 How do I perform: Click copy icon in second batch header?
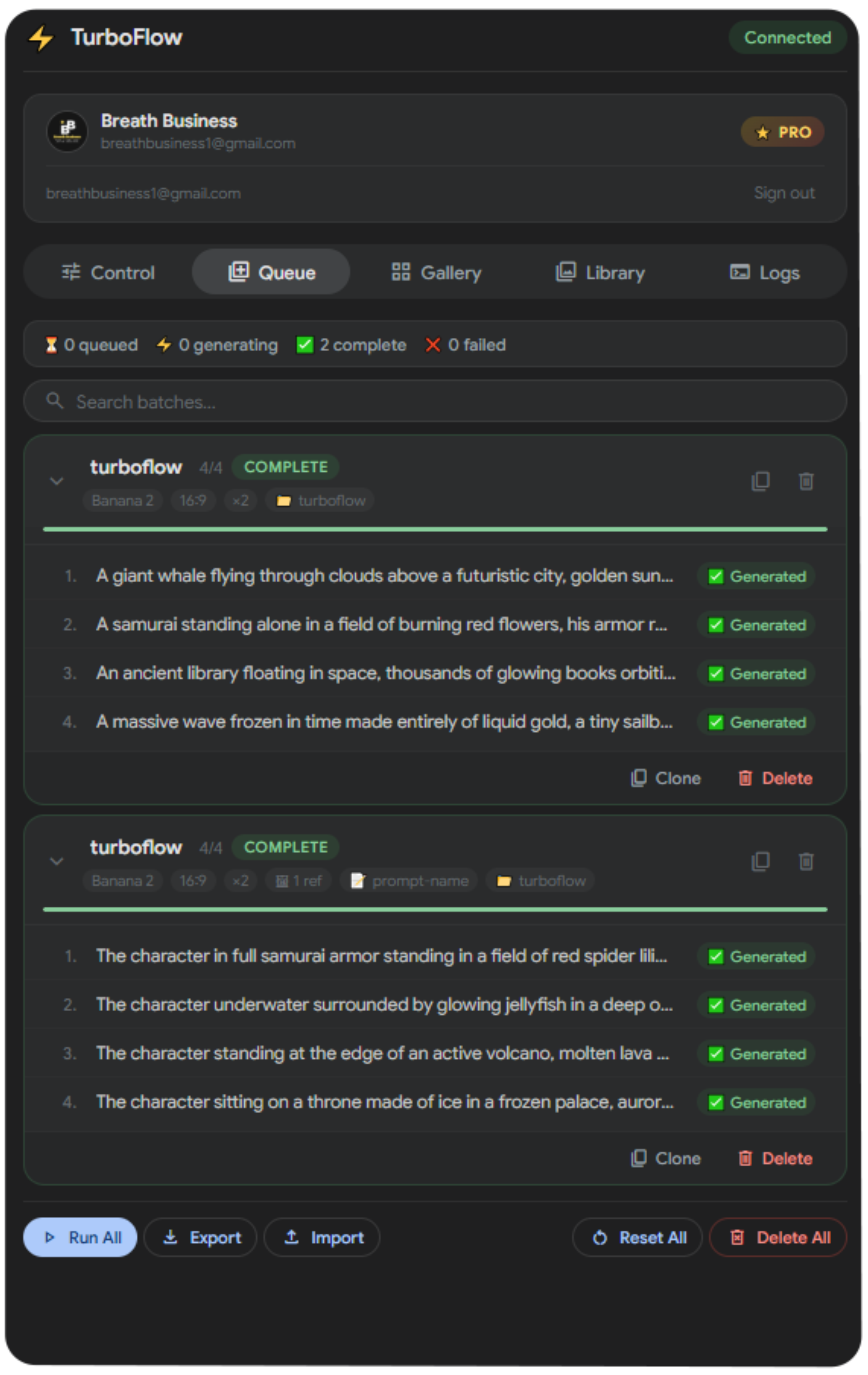coord(760,862)
